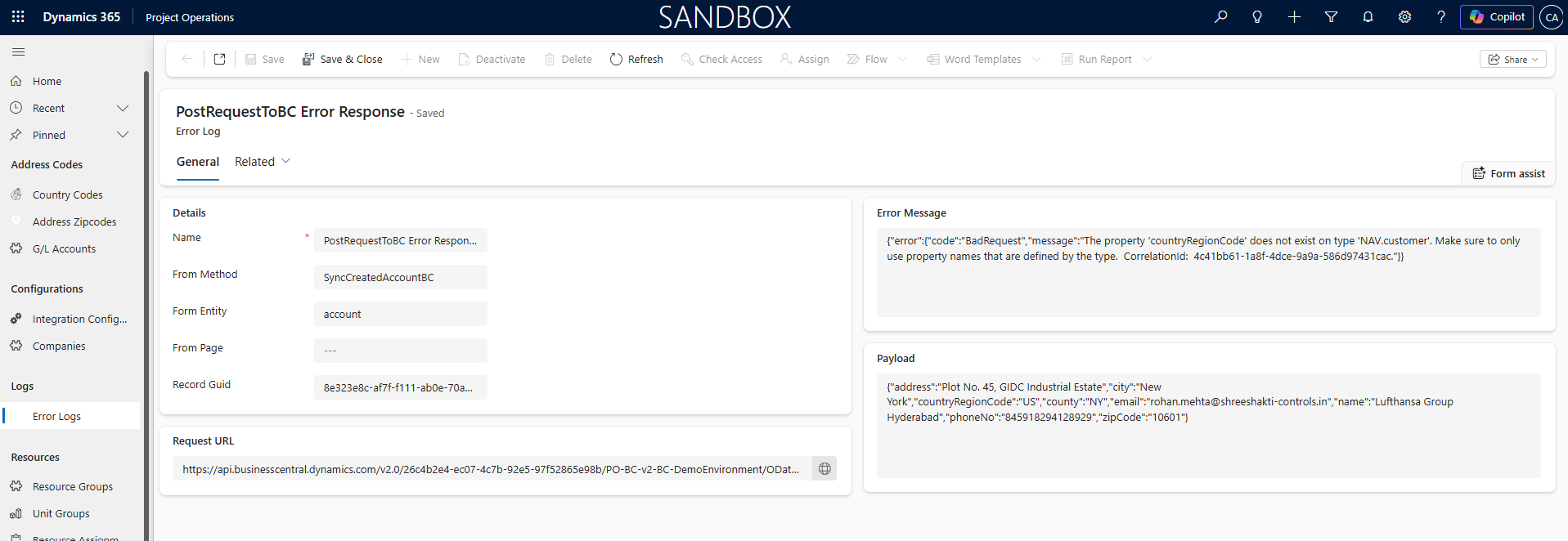Open Request URL via globe icon
1568x541 pixels.
coord(824,469)
